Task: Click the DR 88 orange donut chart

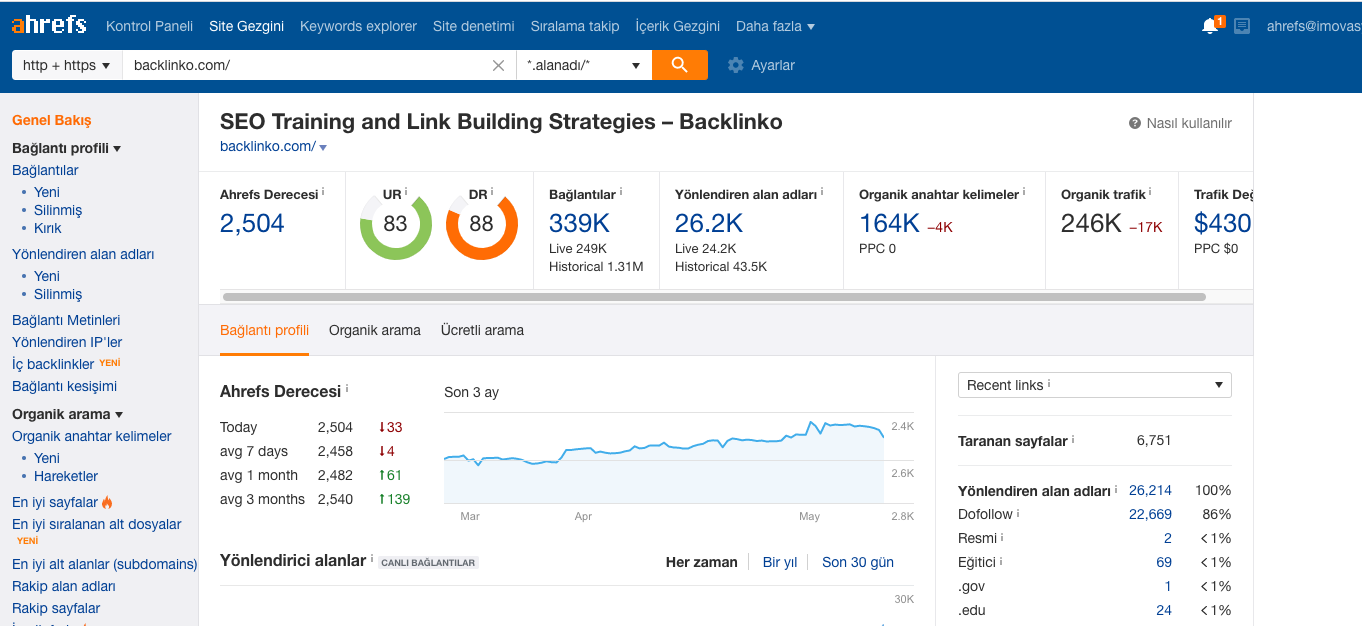Action: [x=482, y=224]
